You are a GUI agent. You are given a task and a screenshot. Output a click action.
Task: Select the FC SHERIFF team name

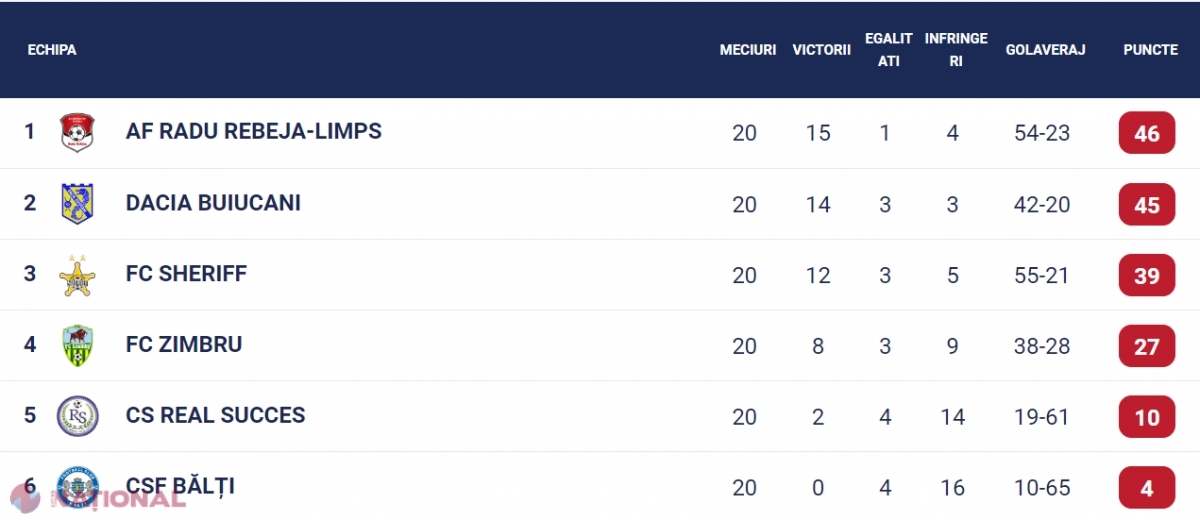186,274
